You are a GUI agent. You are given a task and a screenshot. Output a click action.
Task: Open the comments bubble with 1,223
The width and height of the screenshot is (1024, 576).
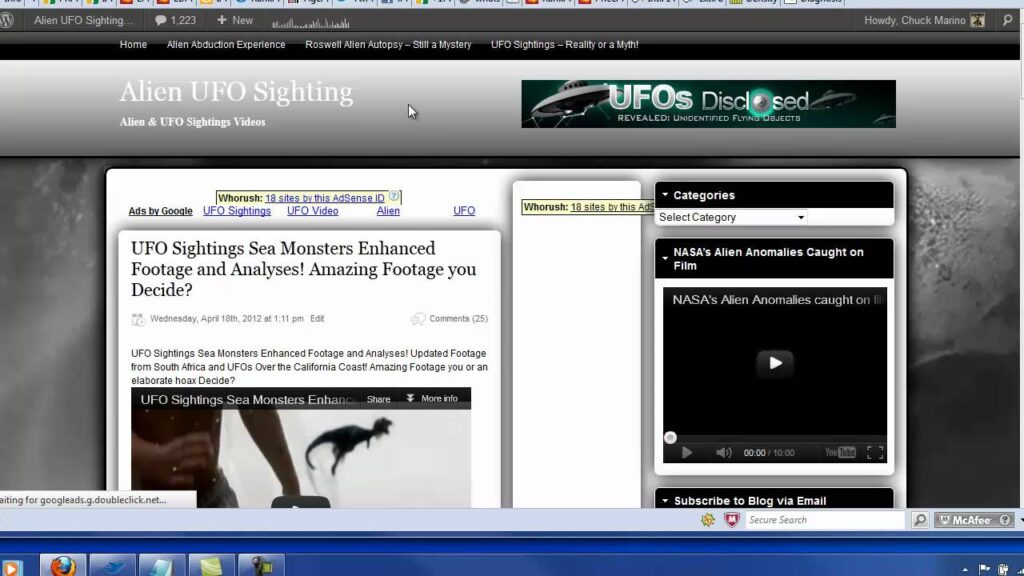175,20
